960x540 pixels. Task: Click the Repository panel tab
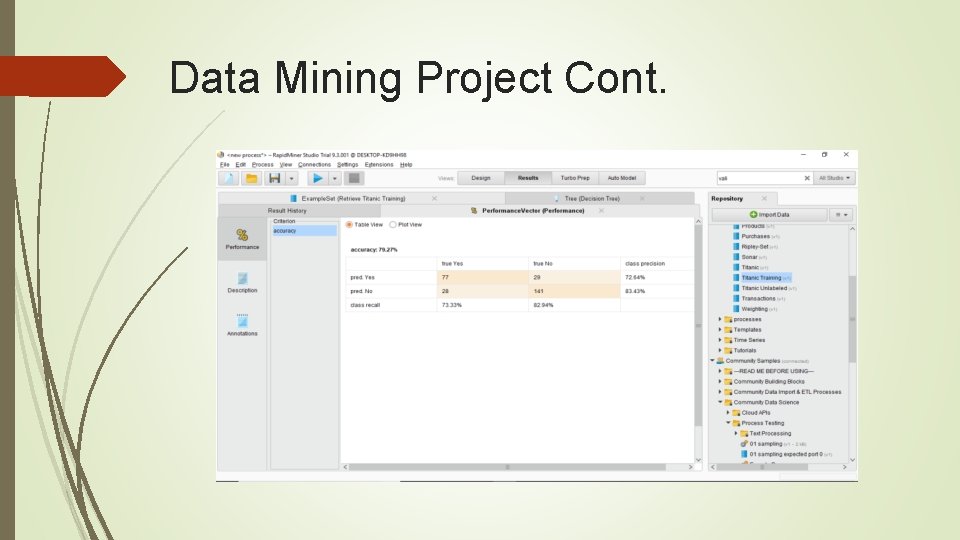pos(727,198)
